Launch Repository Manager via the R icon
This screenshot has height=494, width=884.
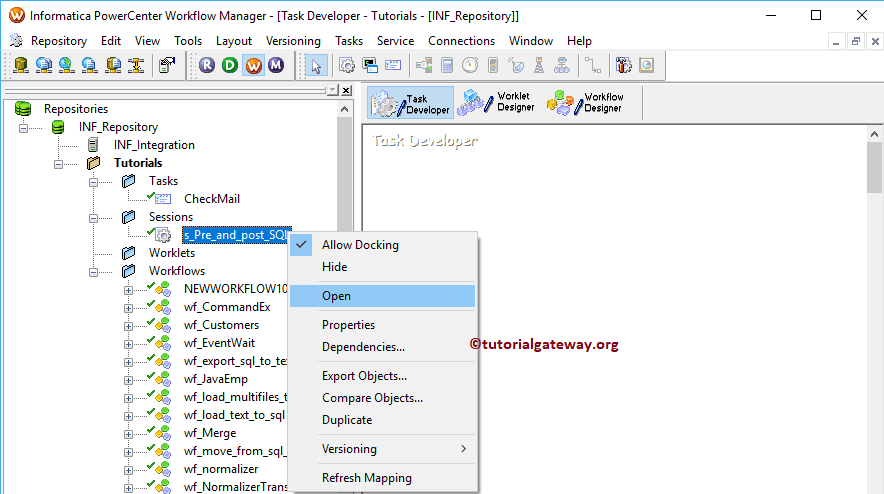coord(207,65)
